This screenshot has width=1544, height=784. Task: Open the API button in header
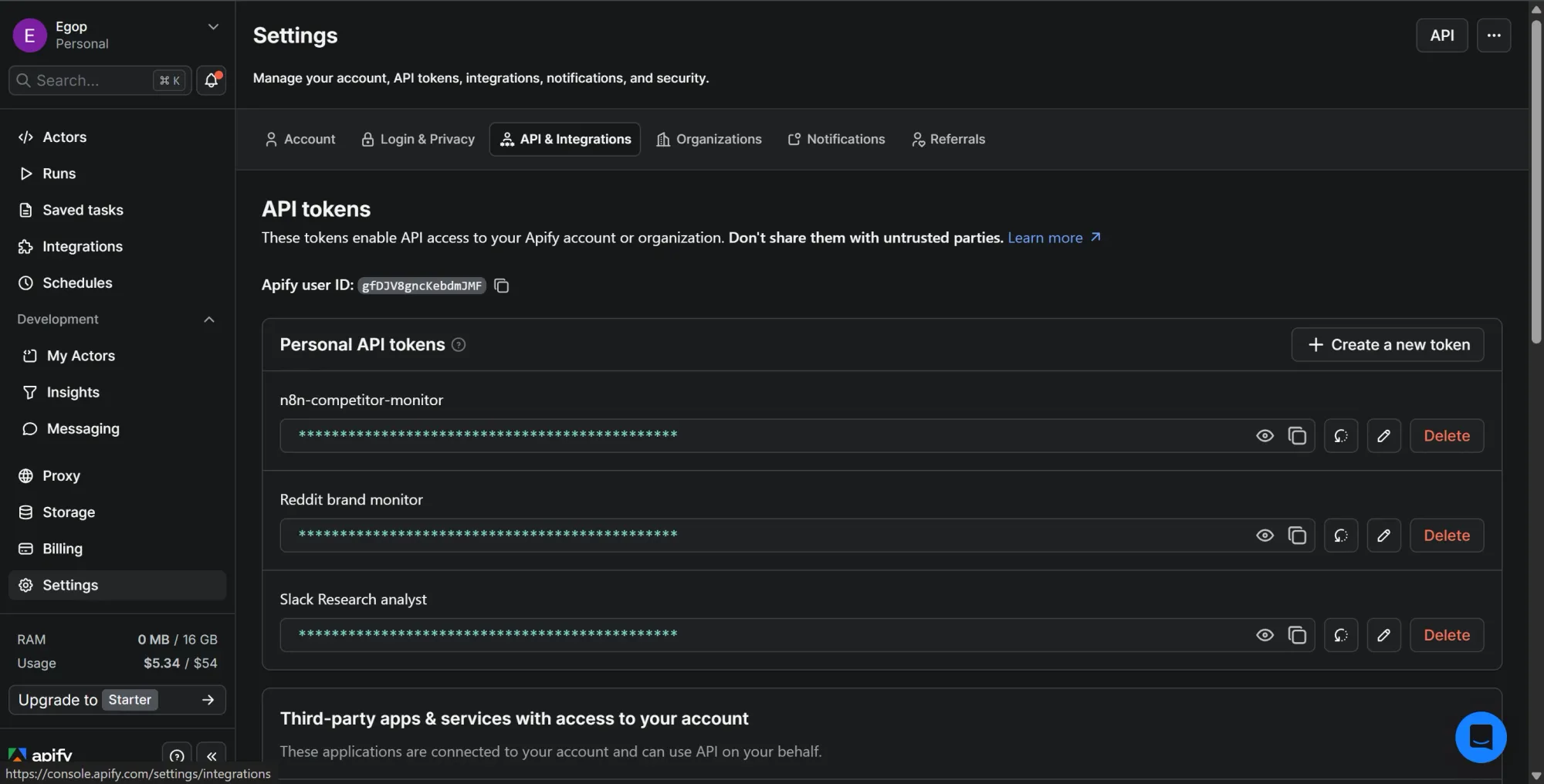1441,35
